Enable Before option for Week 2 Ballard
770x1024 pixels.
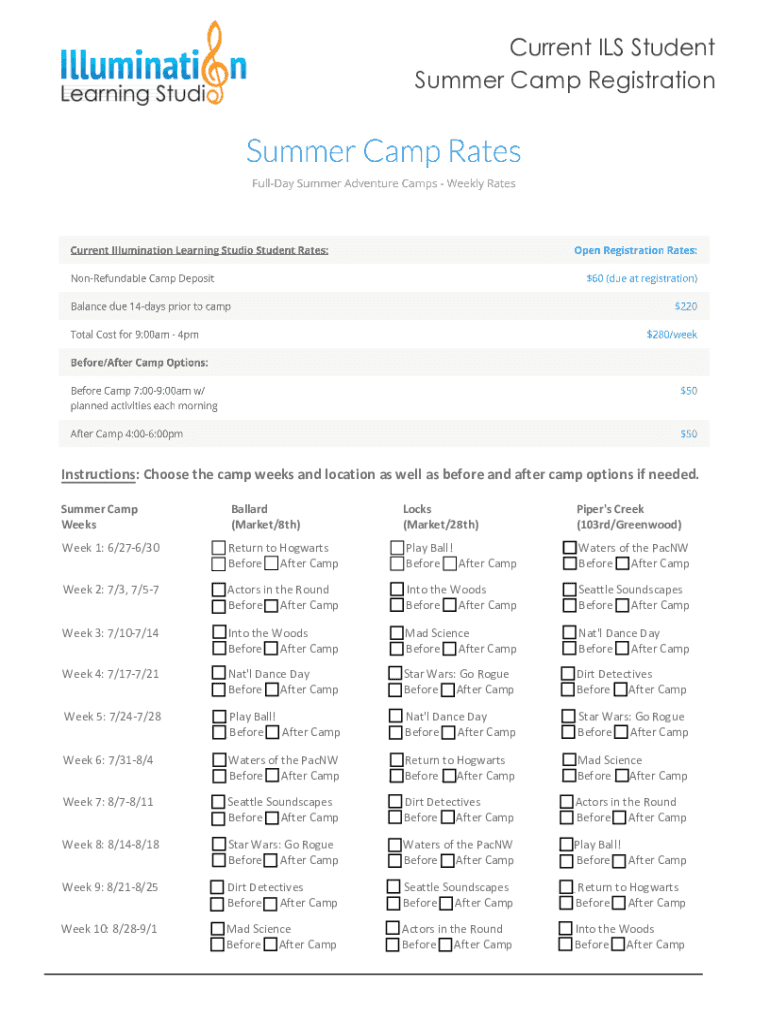tap(218, 606)
